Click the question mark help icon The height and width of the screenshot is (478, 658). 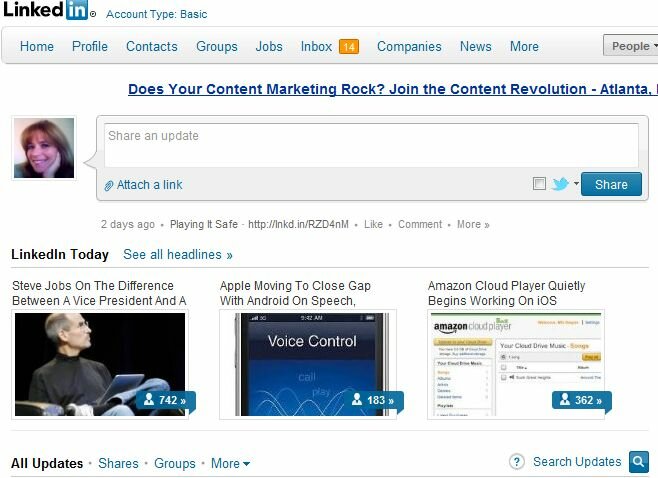[517, 462]
